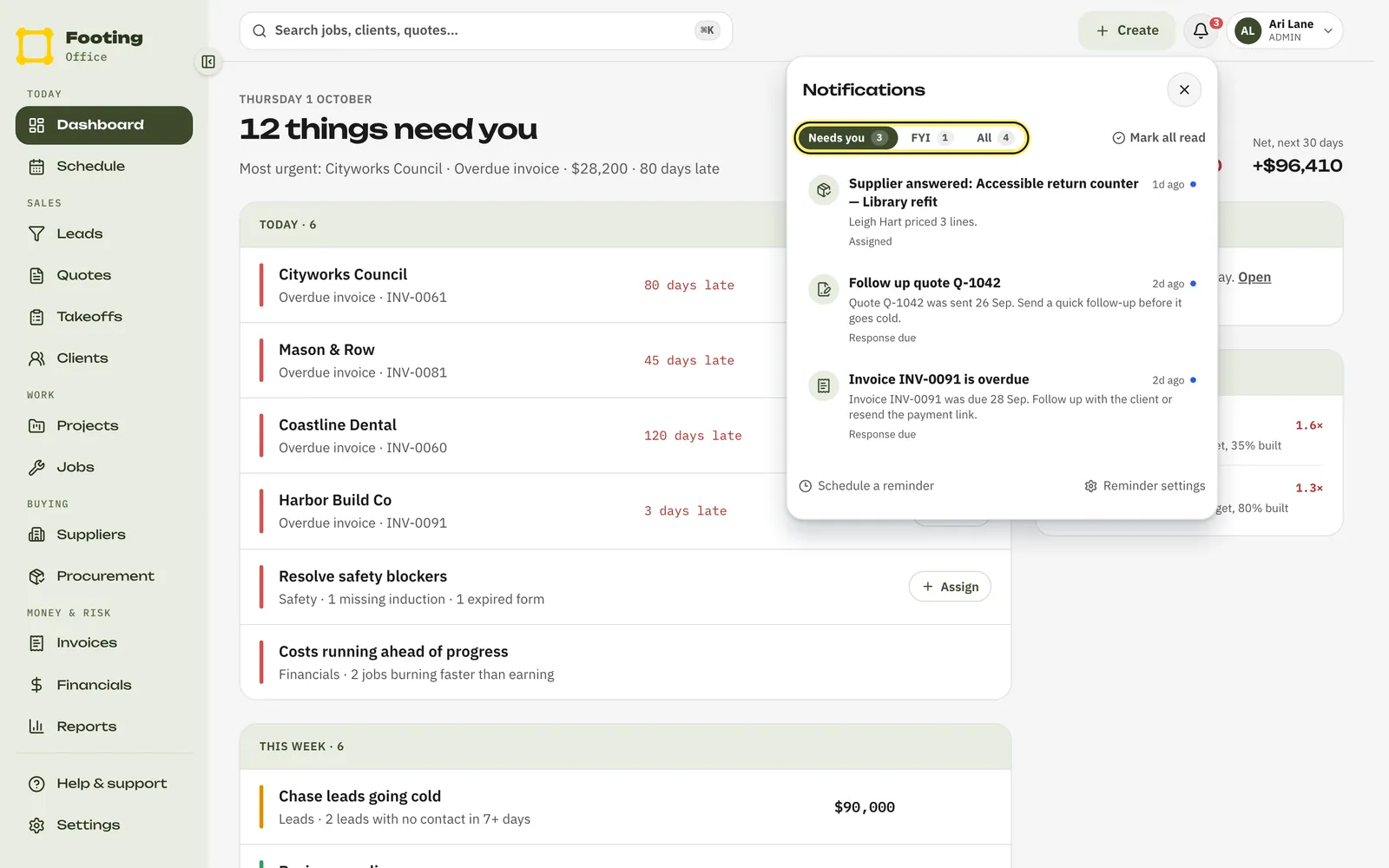
Task: Open Takeoffs in the sidebar
Action: [104, 317]
